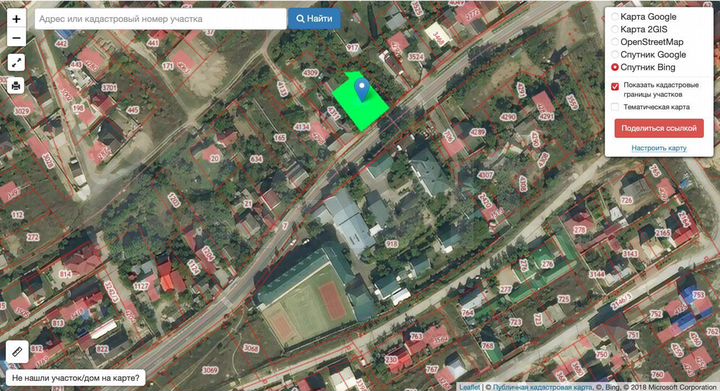Click parcel label 272 on map
The height and width of the screenshot is (391, 720).
click(33, 237)
